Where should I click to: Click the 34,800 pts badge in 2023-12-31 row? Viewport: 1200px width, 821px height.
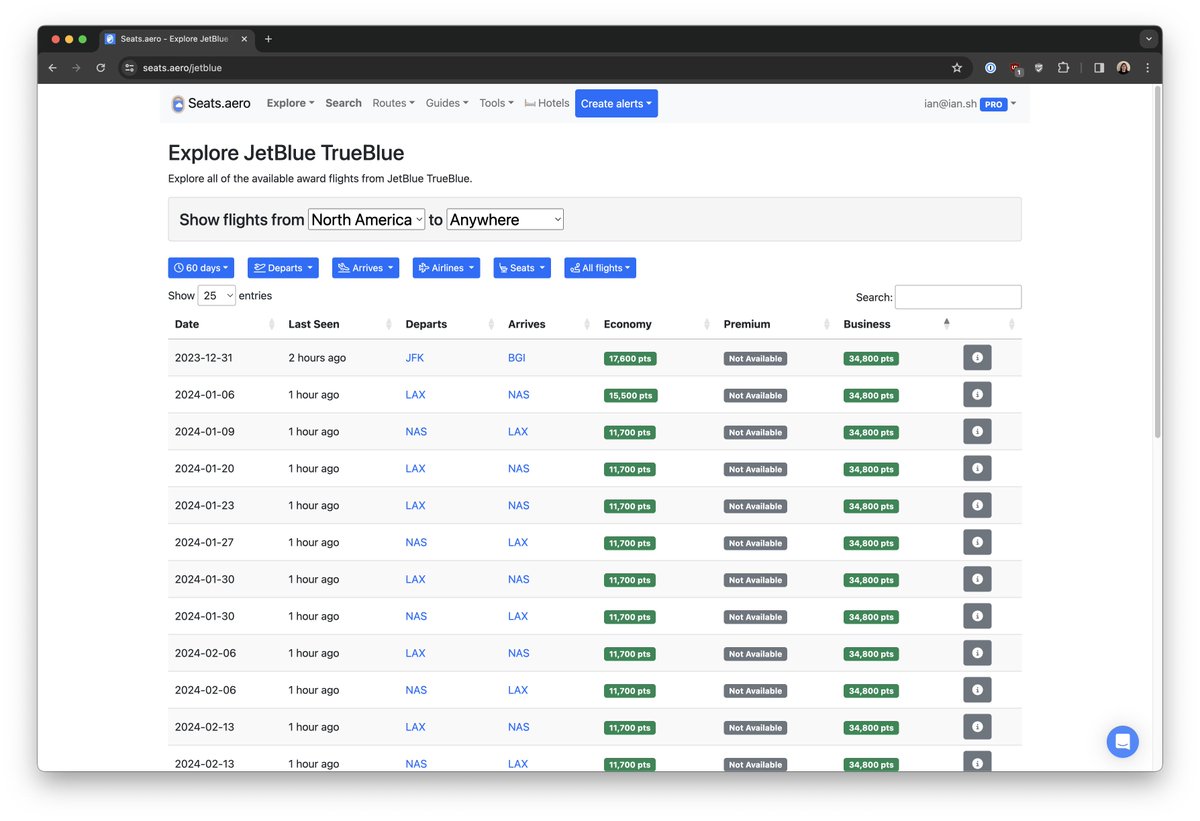(x=872, y=358)
